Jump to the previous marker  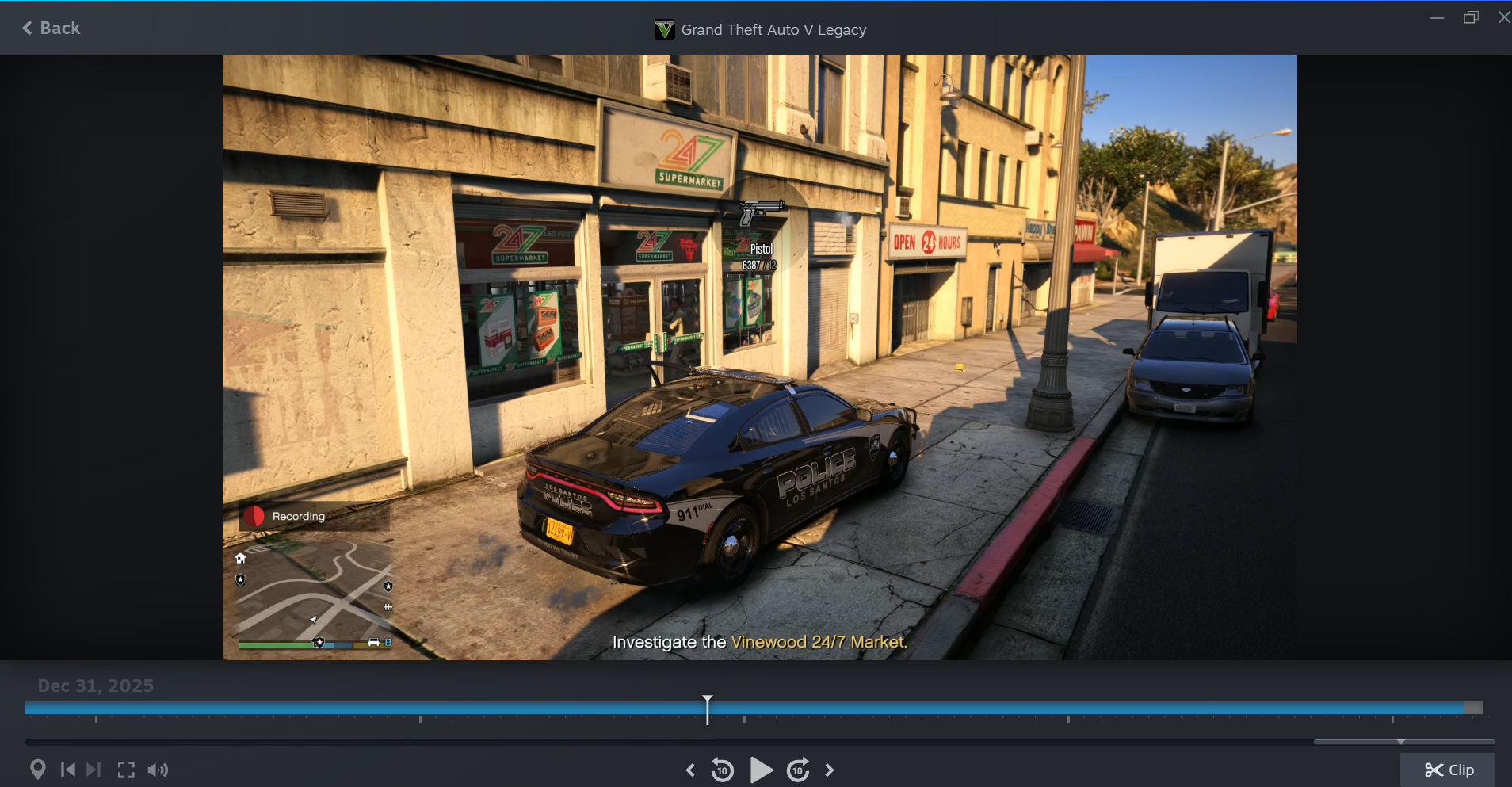coord(68,770)
